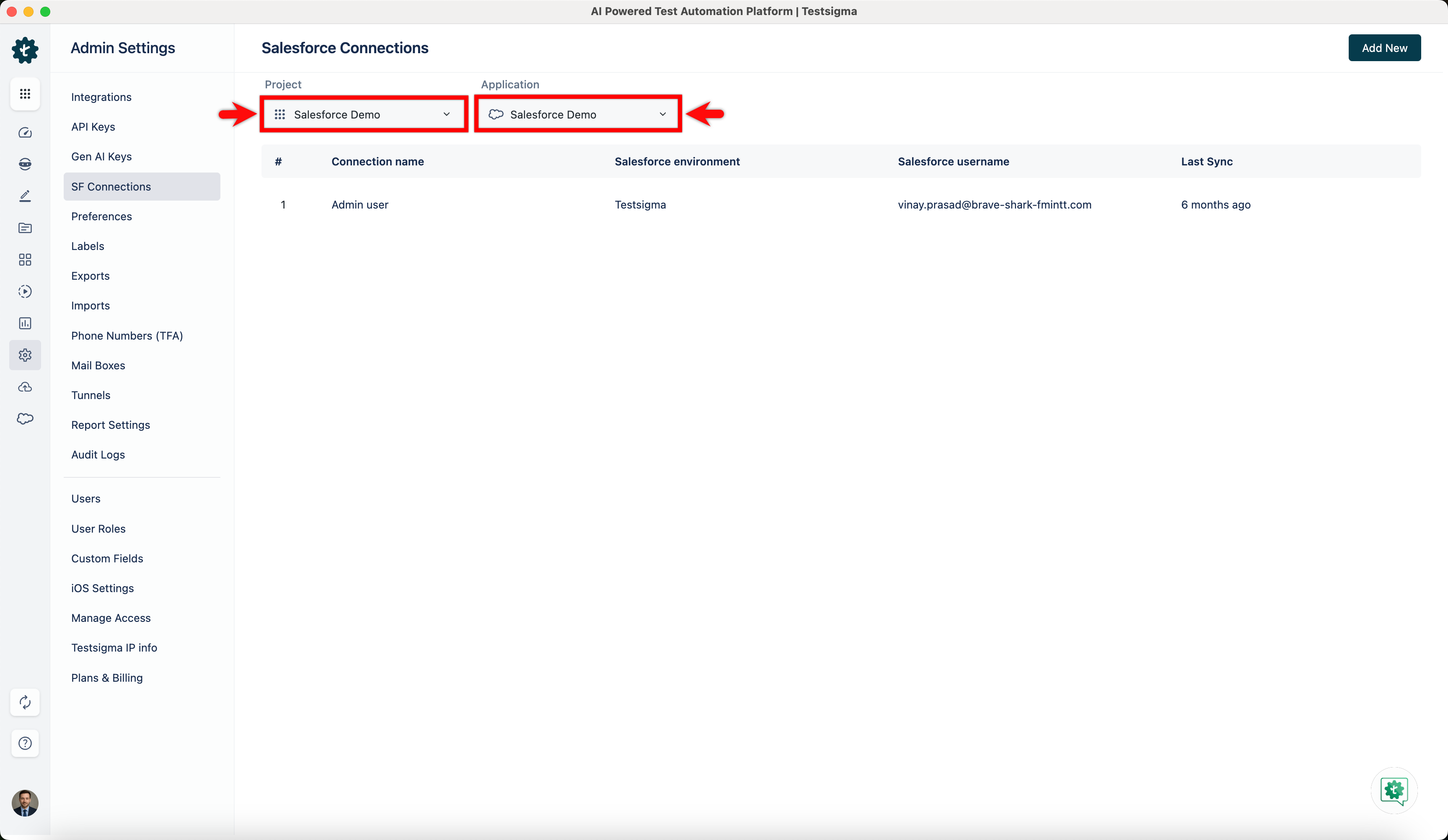Screen dimensions: 1448x840
Task: Open the reports chart icon
Action: pyautogui.click(x=25, y=323)
